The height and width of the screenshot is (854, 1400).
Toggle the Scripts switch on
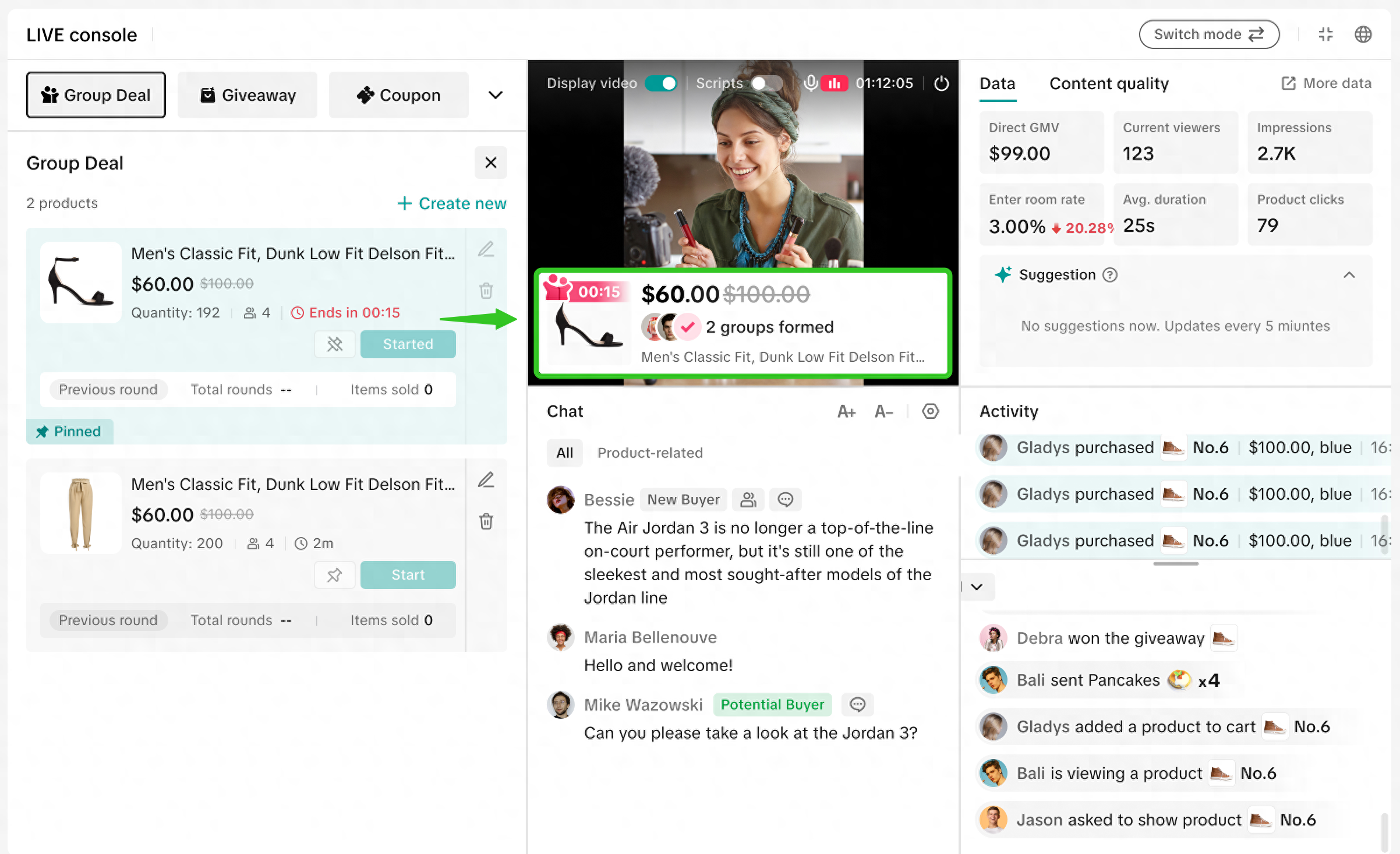point(766,83)
